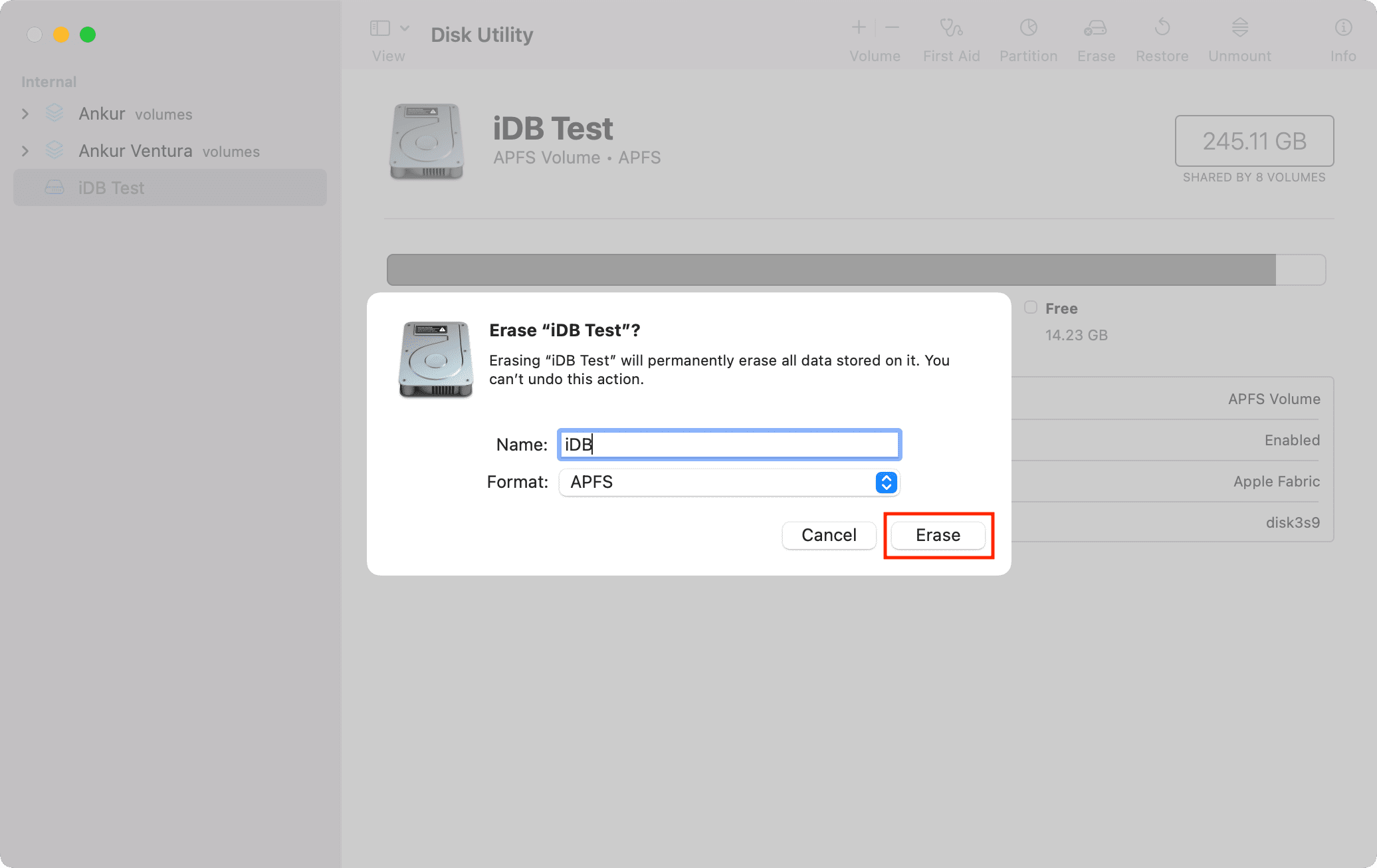Remove a volume with the minus icon
The width and height of the screenshot is (1377, 868).
click(893, 27)
